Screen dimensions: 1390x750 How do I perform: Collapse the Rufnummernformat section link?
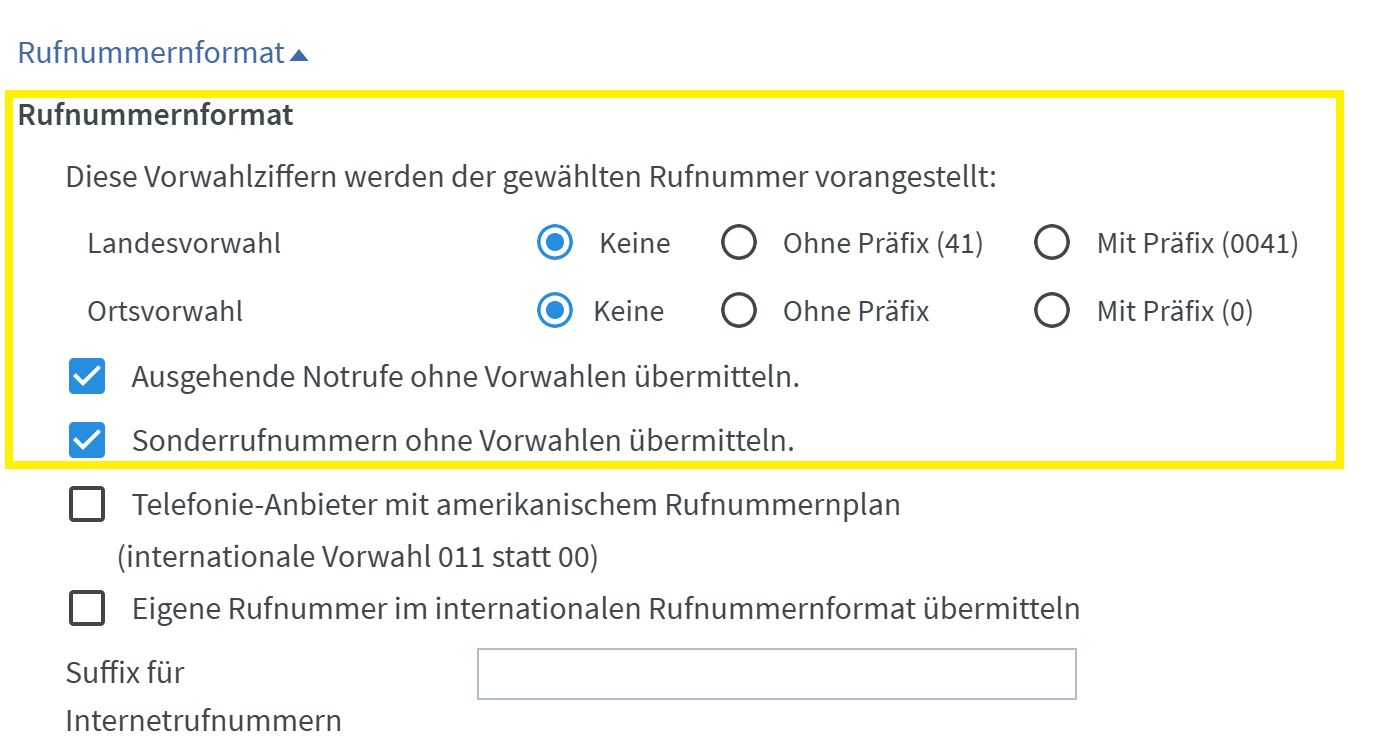[x=151, y=53]
